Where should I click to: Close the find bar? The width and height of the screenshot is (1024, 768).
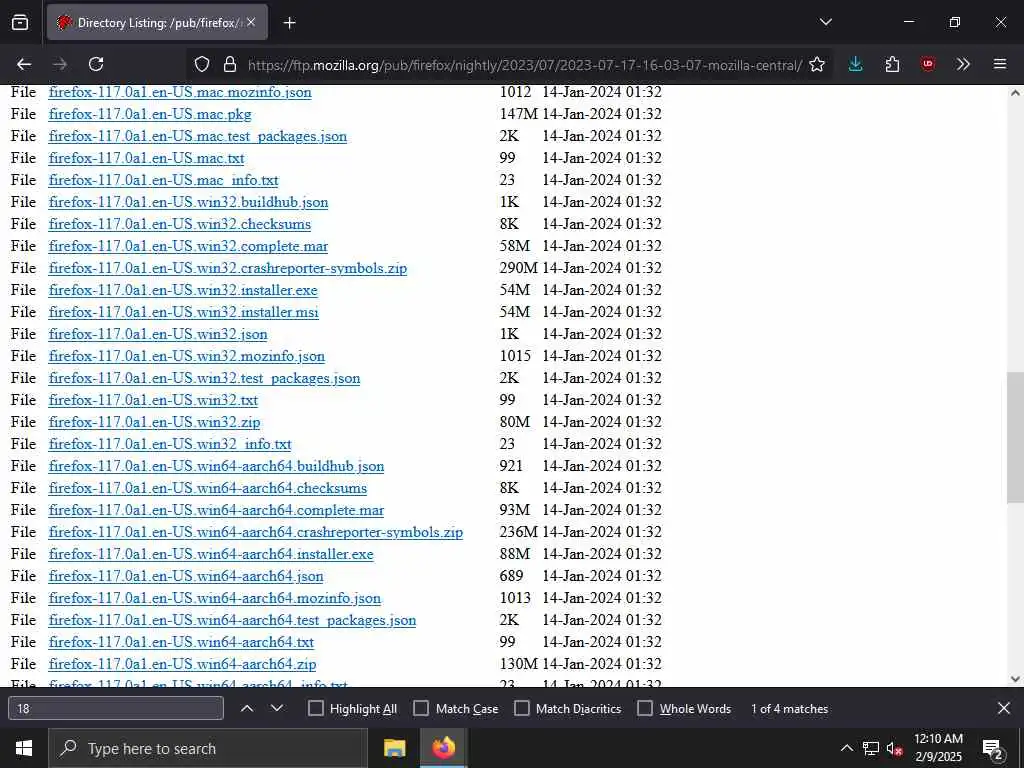coord(1004,708)
